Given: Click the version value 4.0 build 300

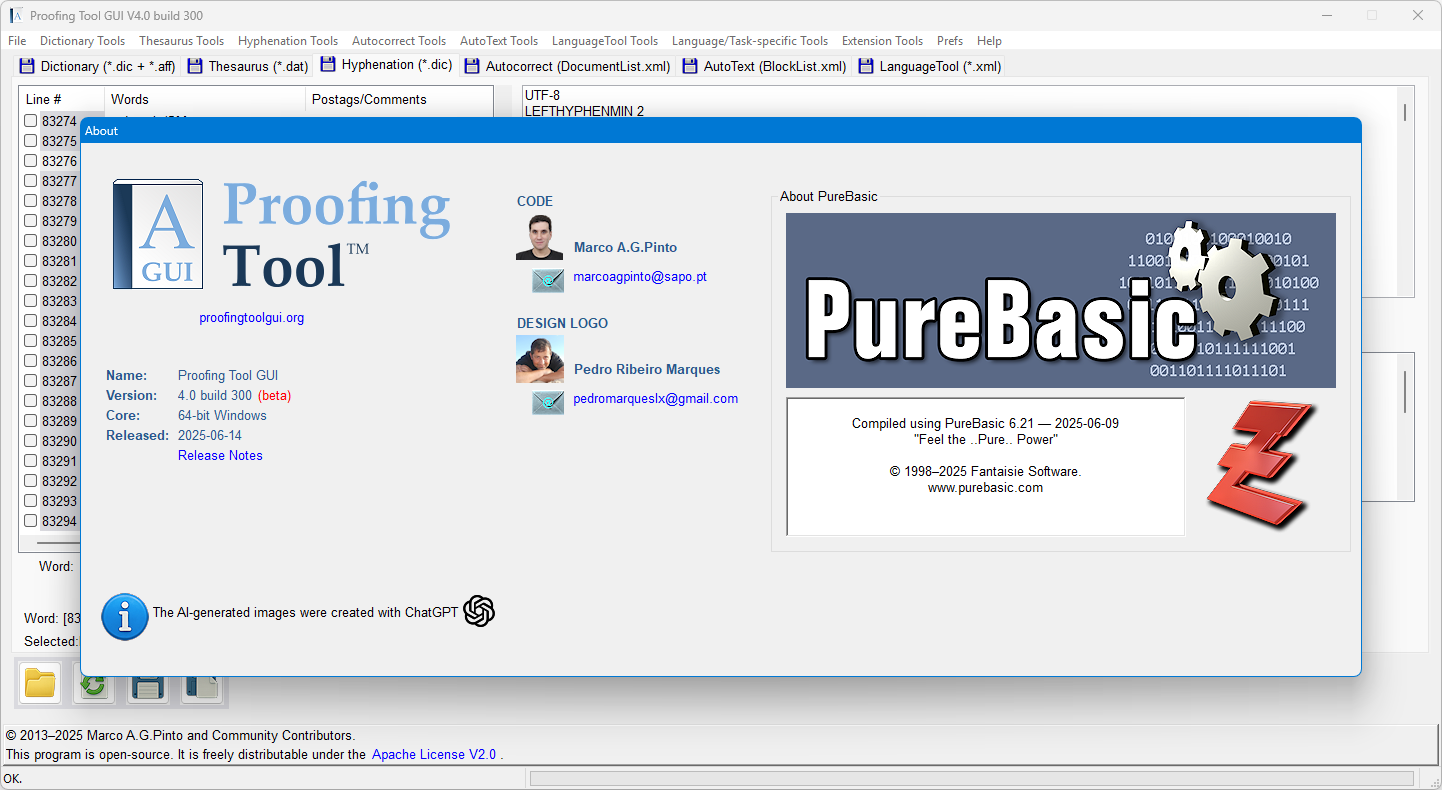Looking at the screenshot, I should (215, 395).
